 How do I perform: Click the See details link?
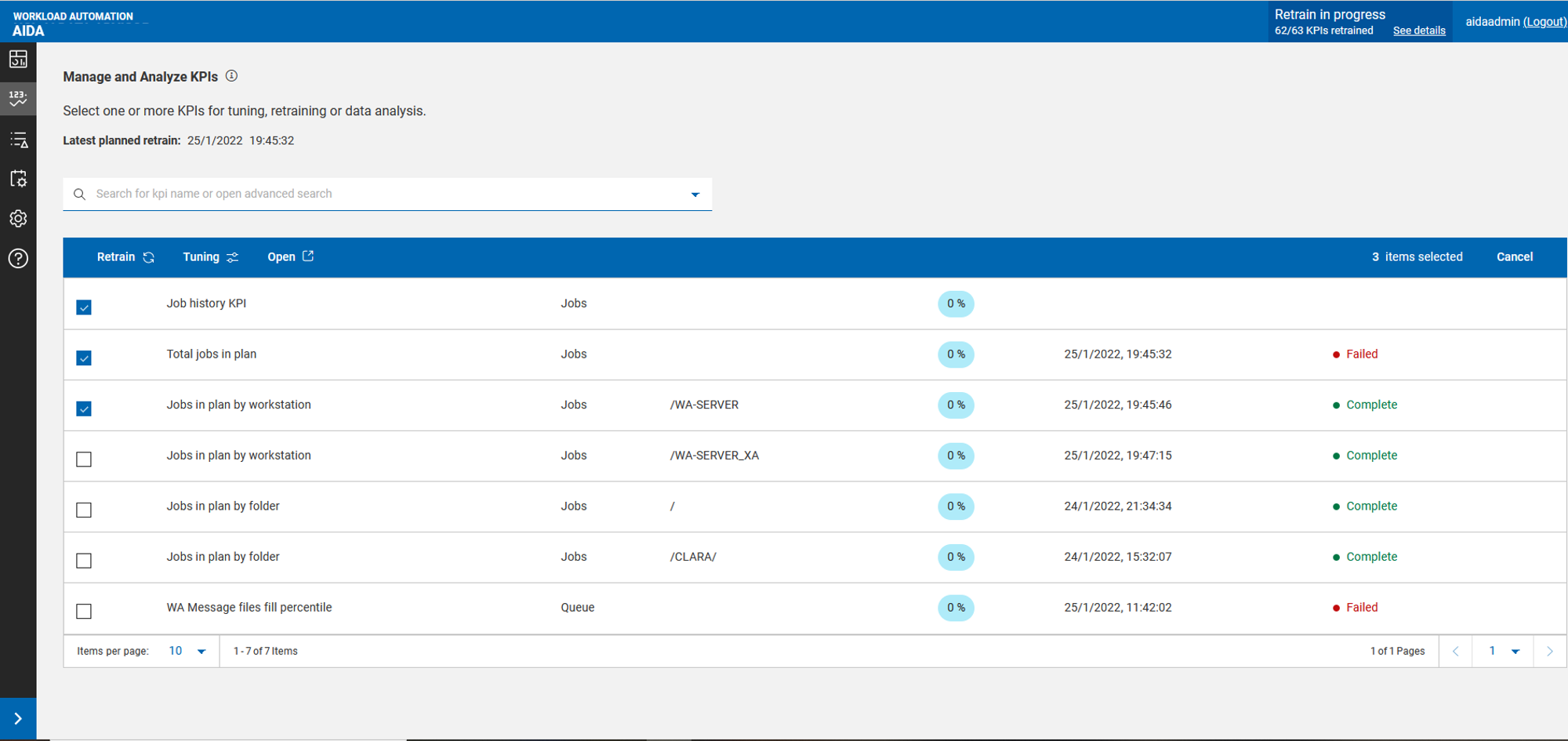pyautogui.click(x=1418, y=31)
